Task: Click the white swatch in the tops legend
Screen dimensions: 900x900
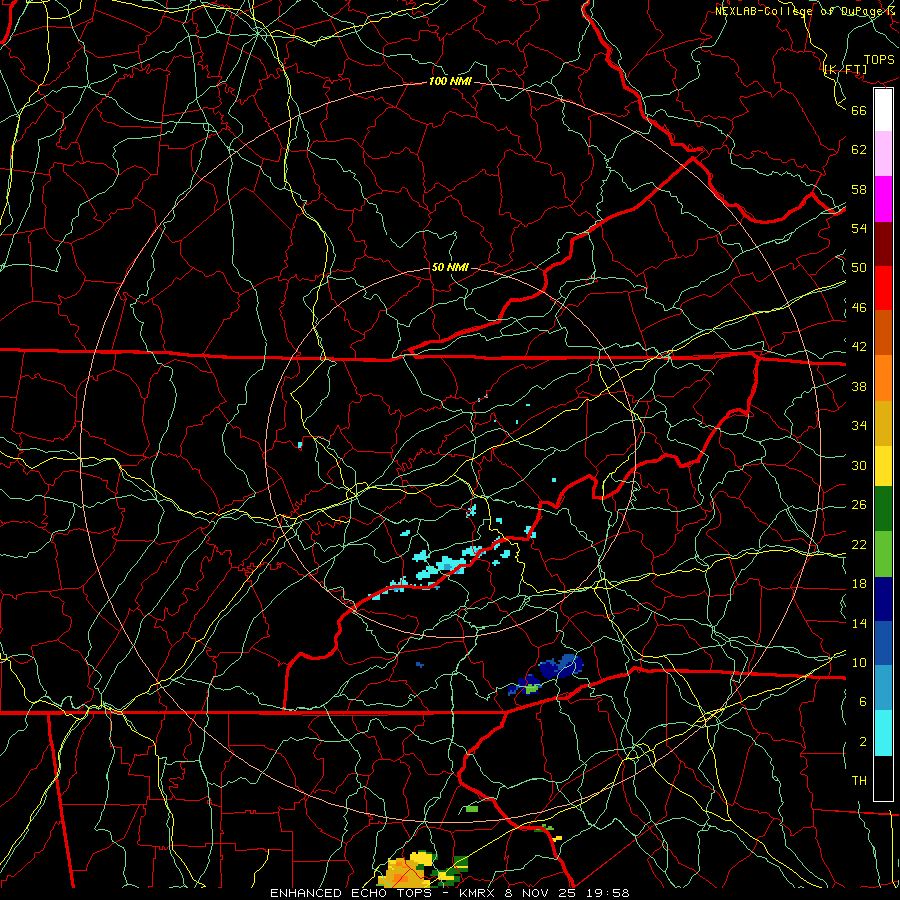Action: pos(883,110)
